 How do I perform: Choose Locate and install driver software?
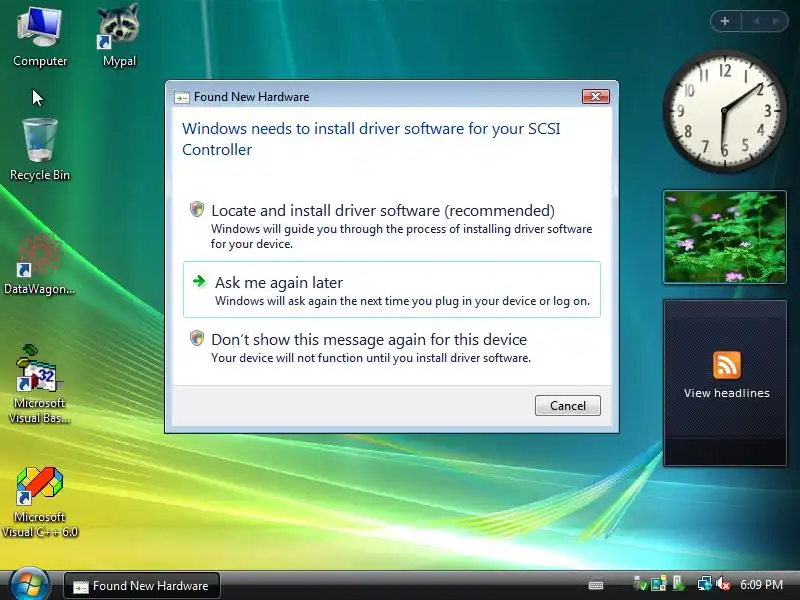(x=391, y=226)
